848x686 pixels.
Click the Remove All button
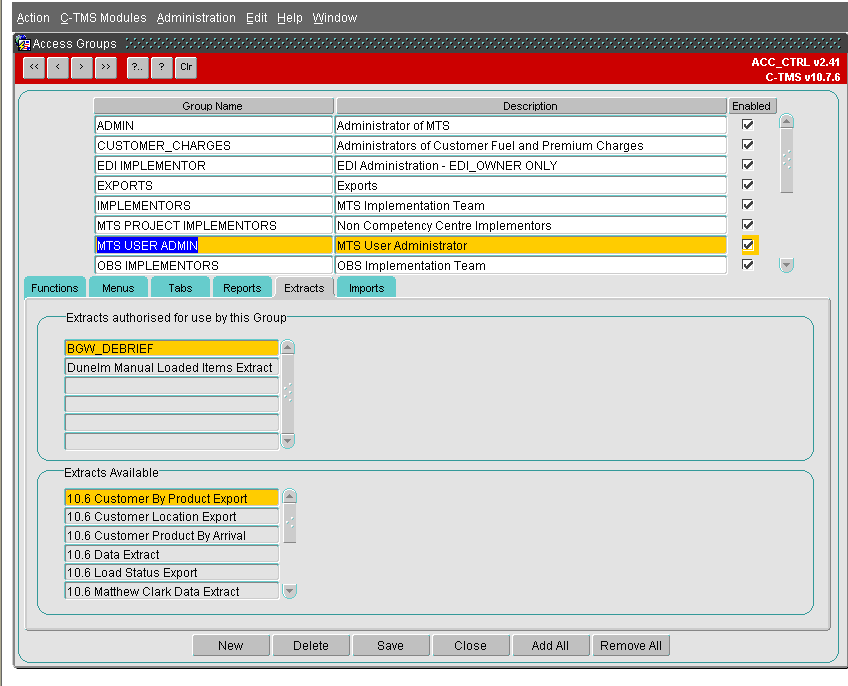631,645
